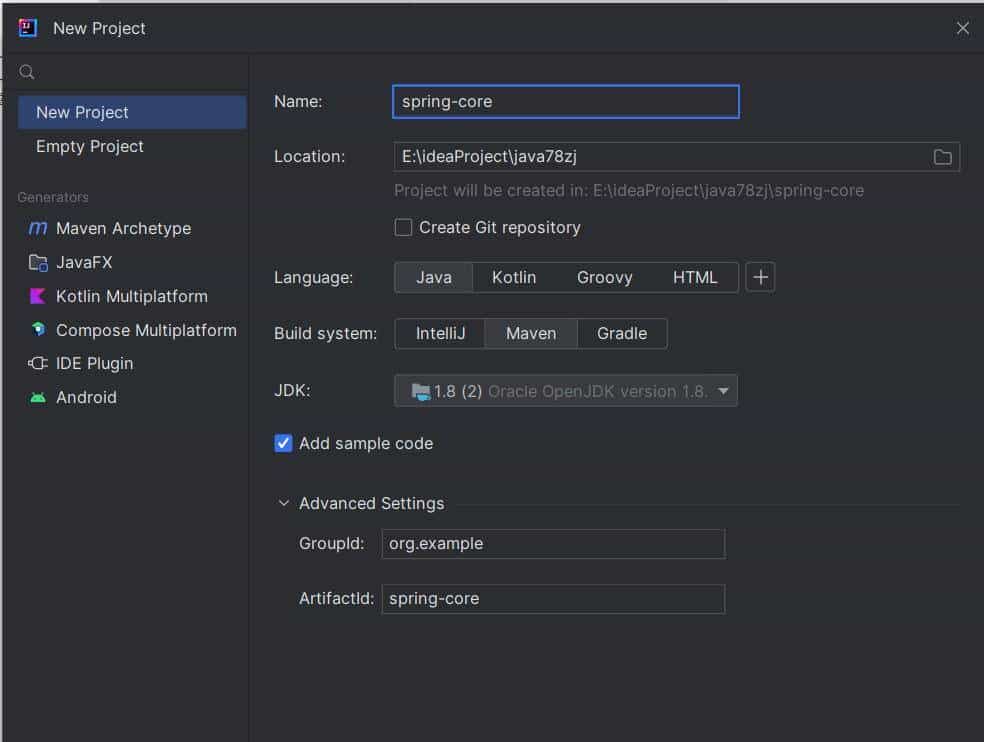
Task: Click the search magnifier icon
Action: (27, 72)
